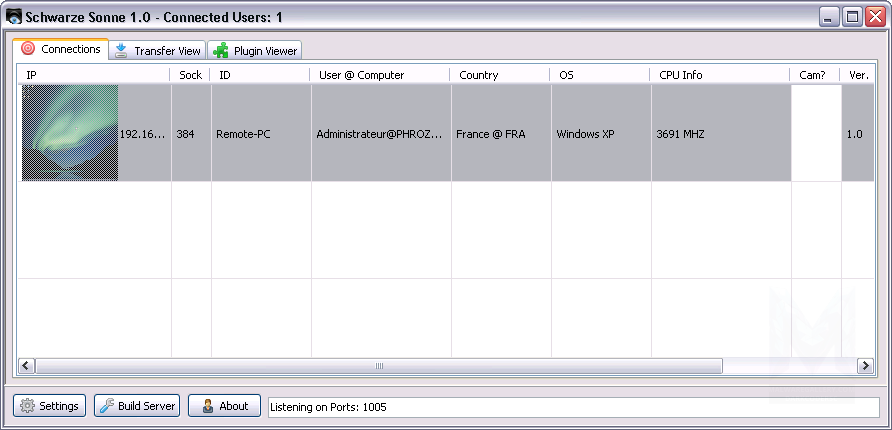
Task: Open the remote desktop thumbnail preview
Action: coord(70,133)
